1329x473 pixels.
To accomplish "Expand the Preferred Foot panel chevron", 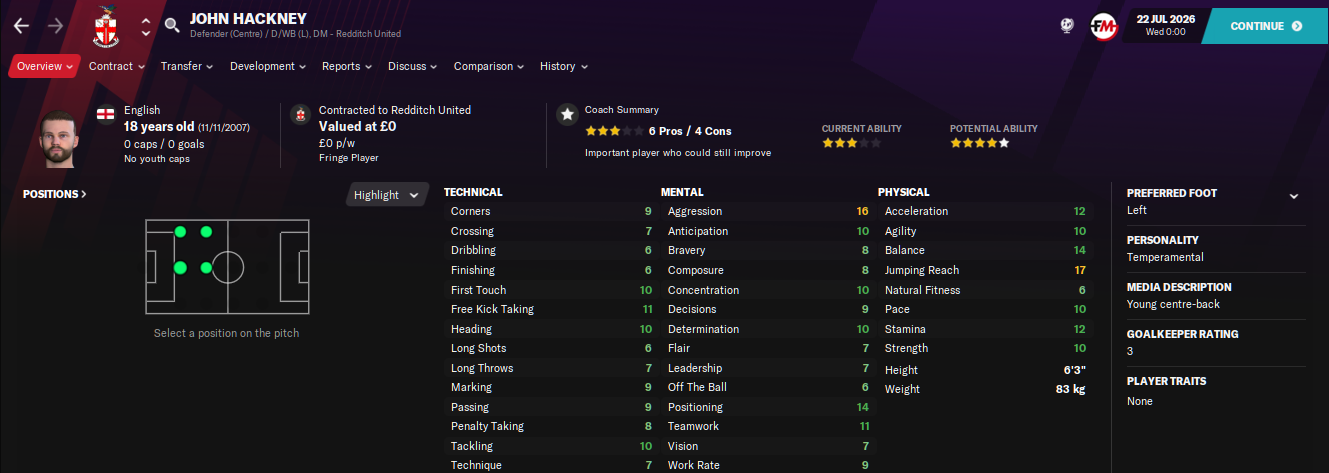I will [1294, 196].
